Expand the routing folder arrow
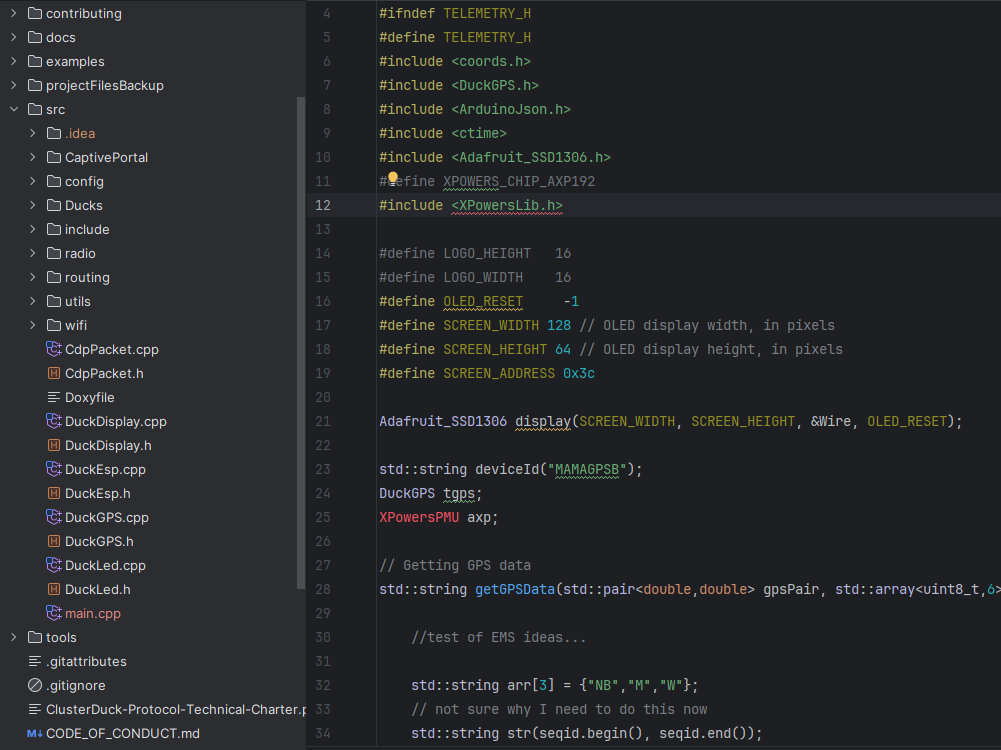The height and width of the screenshot is (750, 1001). click(33, 277)
